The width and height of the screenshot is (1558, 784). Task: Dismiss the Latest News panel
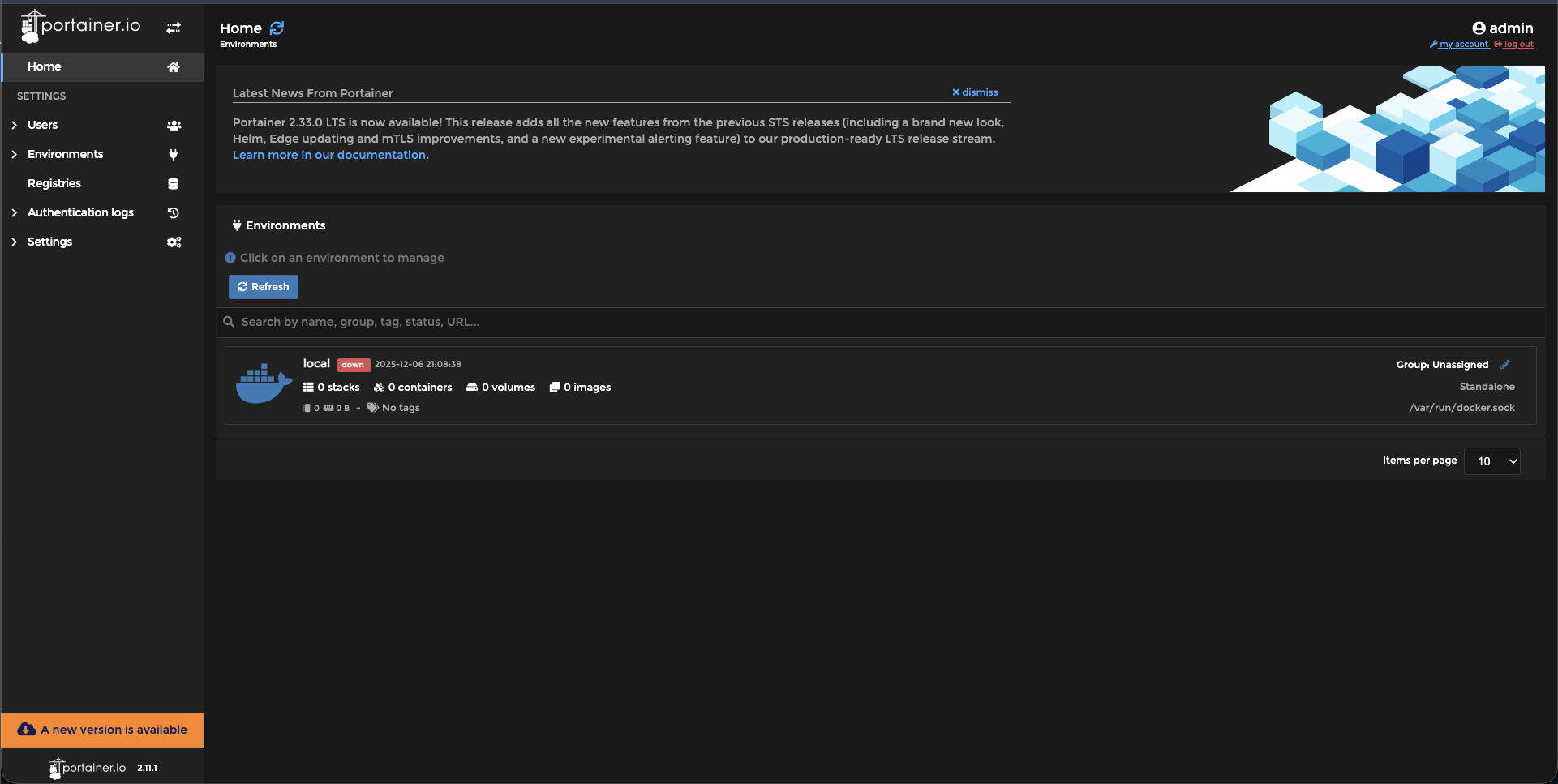tap(975, 92)
